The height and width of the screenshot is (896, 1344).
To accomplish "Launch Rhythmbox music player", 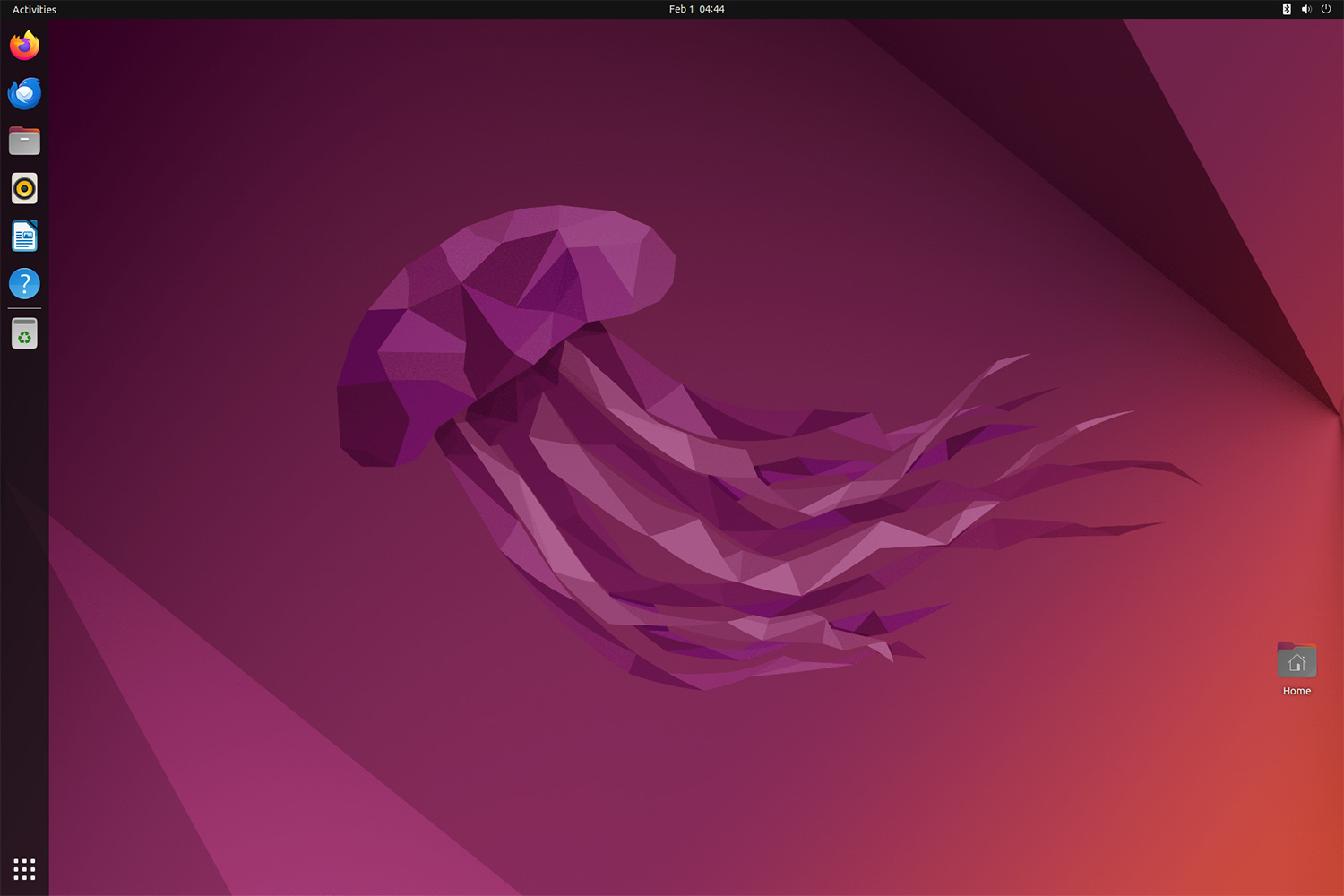I will (x=24, y=188).
